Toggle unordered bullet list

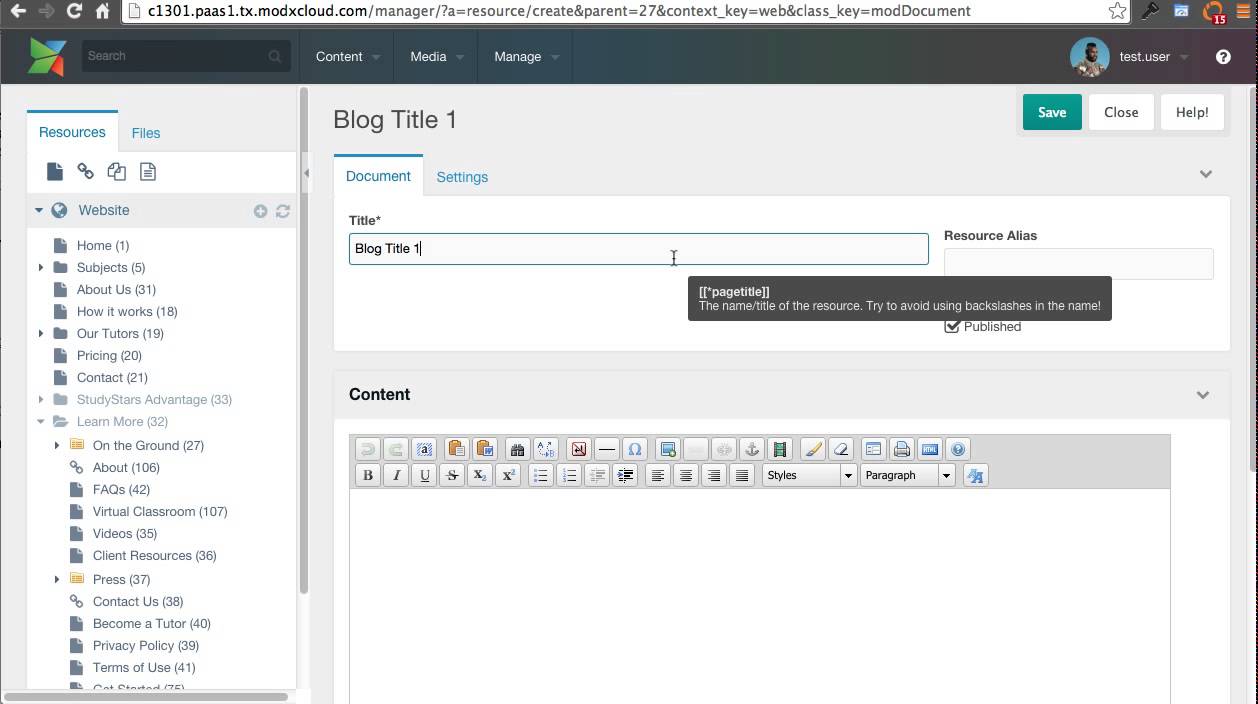(541, 475)
